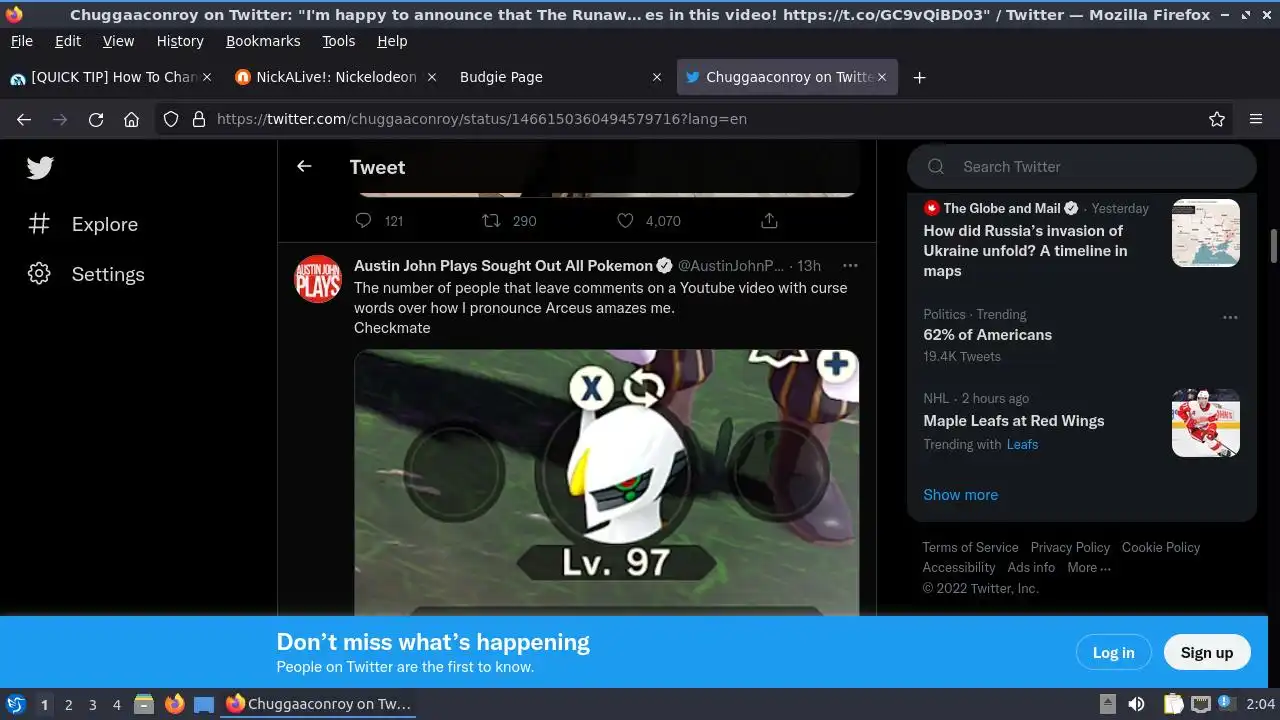Open the Accessibility link
This screenshot has height=720, width=1280.
pyautogui.click(x=959, y=567)
